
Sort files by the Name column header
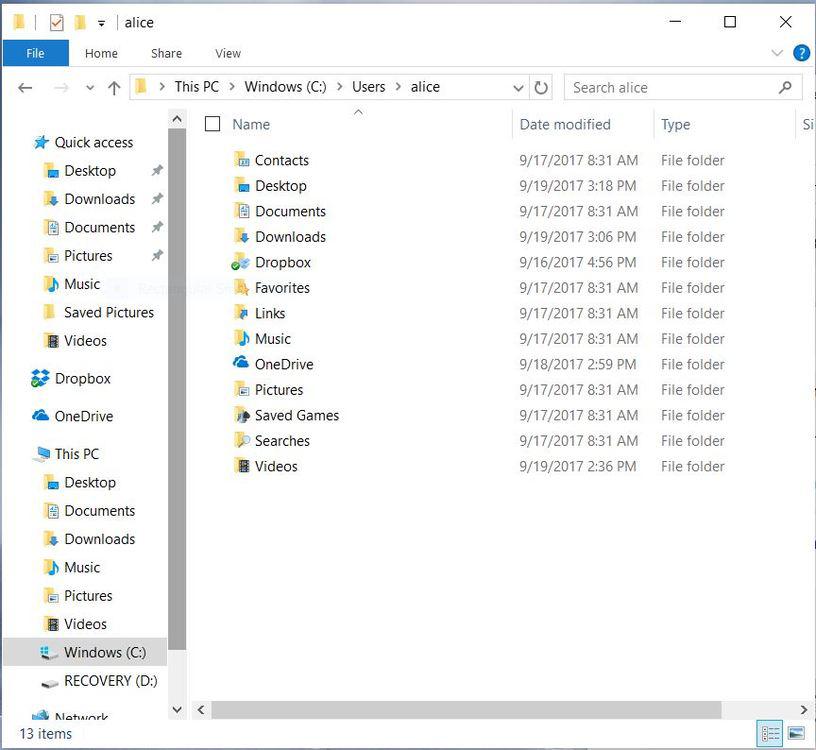coord(253,123)
